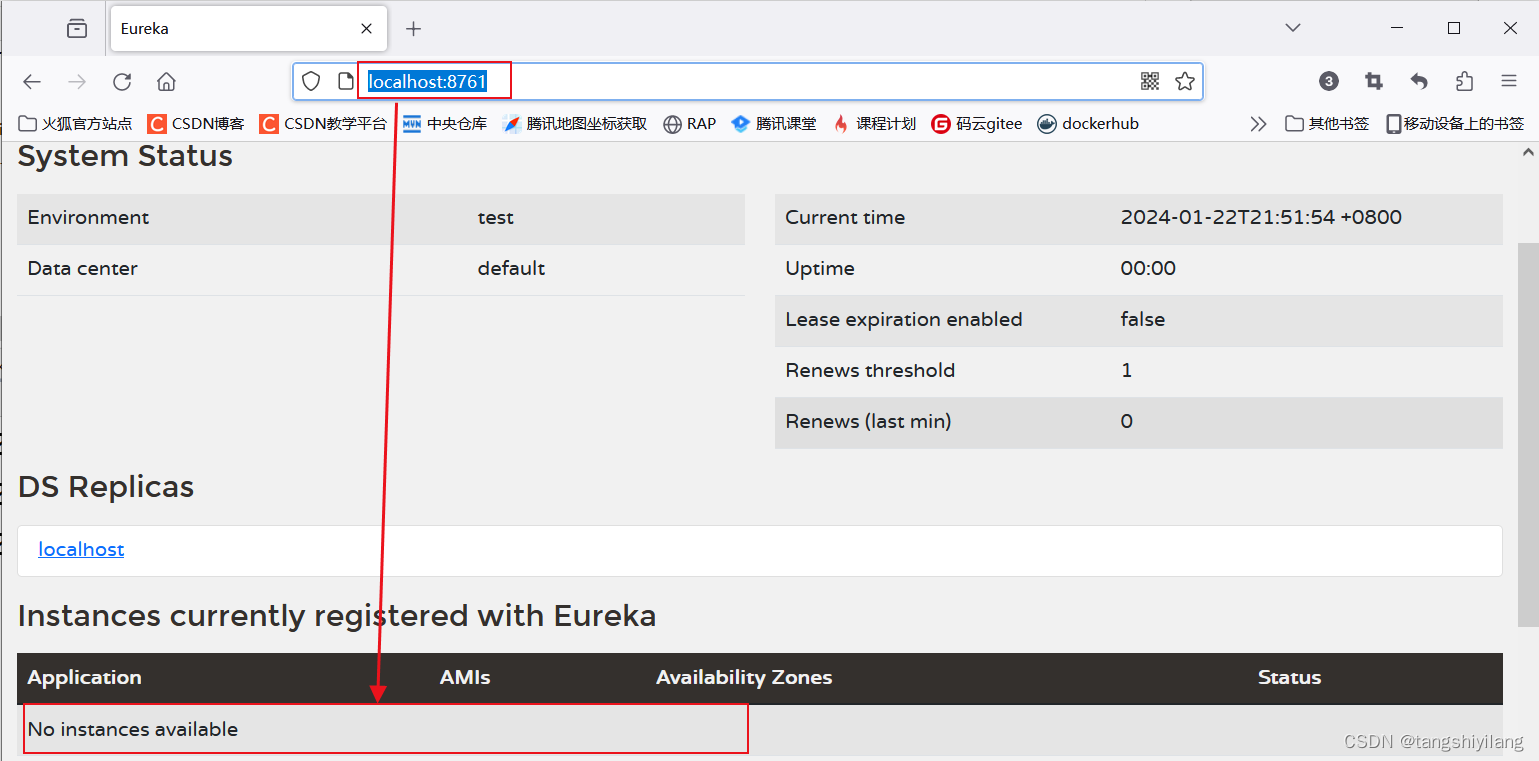Open 课程计划 bookmark

874,124
